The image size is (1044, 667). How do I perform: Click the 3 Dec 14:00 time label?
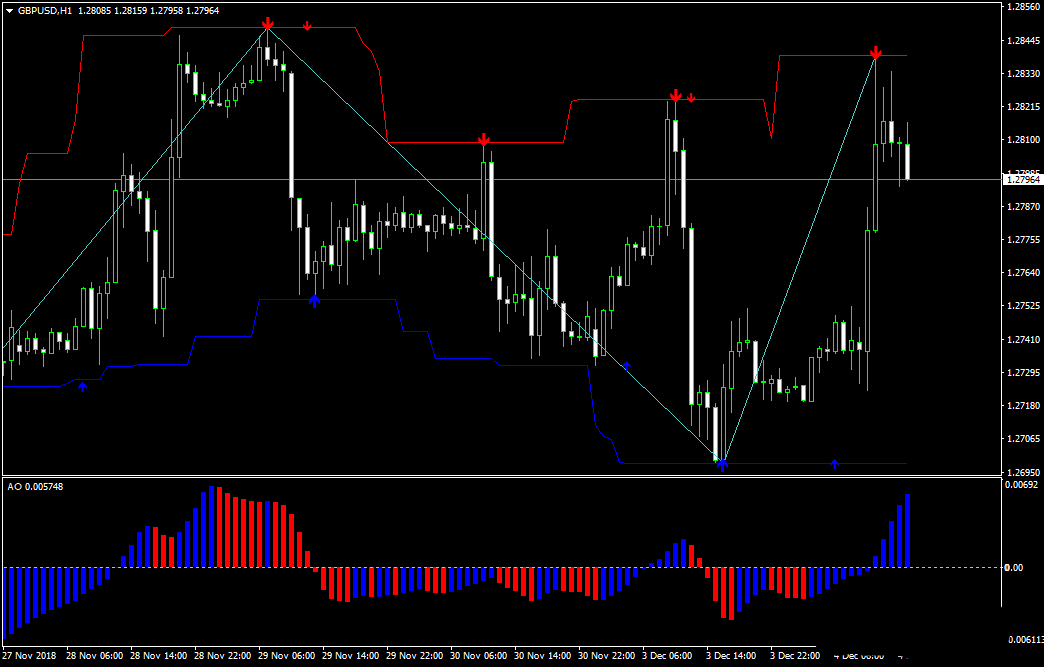tap(731, 657)
